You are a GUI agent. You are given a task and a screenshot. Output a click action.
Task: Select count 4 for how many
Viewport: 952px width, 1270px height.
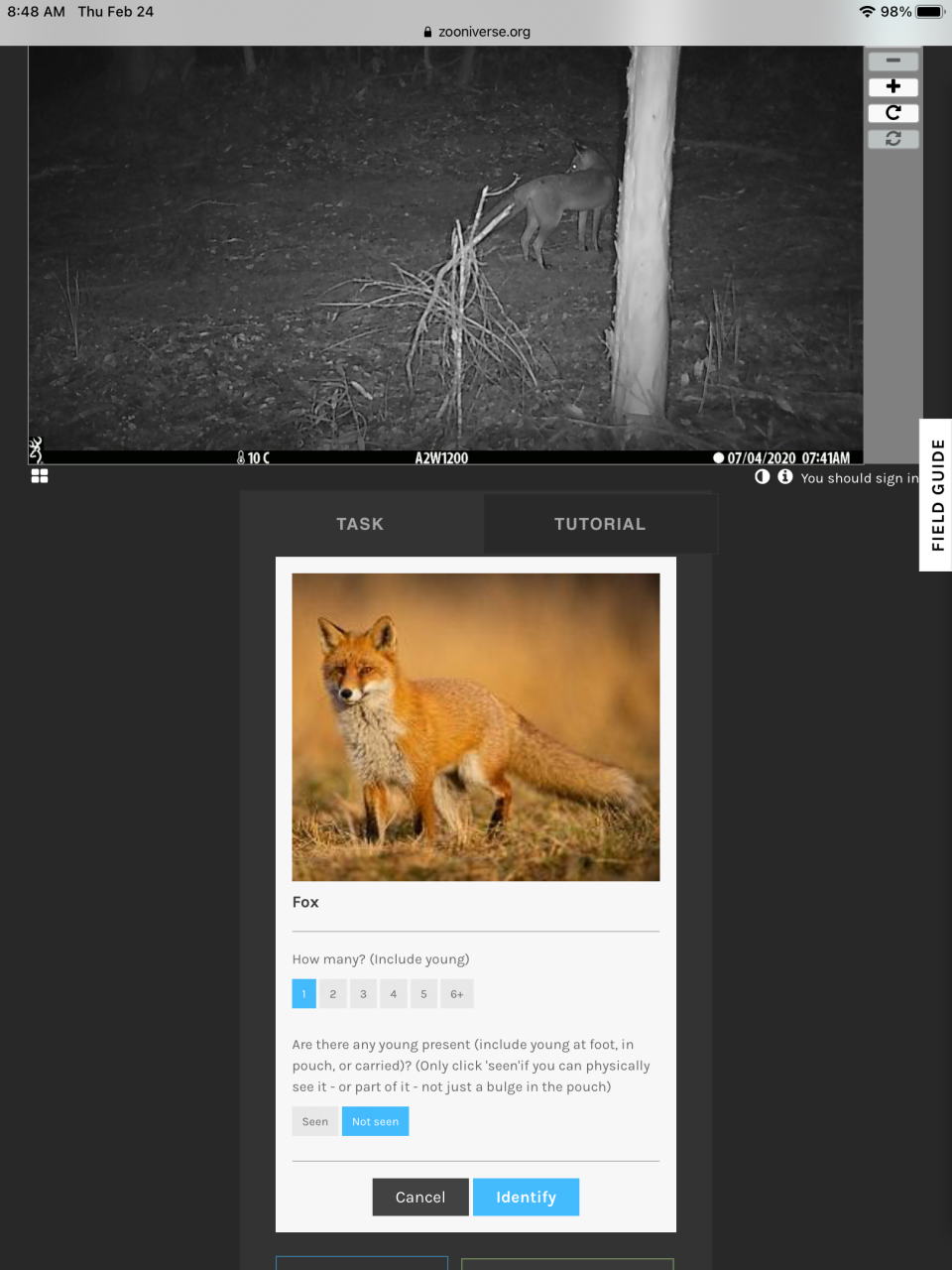coord(394,993)
